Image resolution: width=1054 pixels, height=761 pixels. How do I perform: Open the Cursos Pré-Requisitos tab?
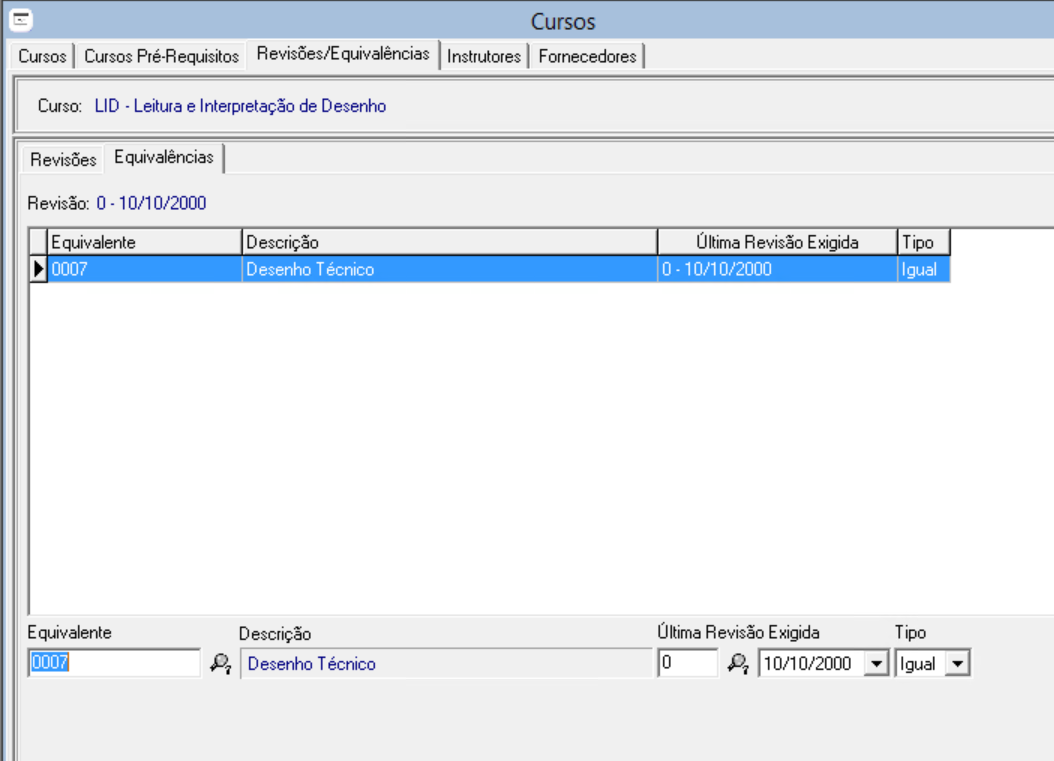tap(162, 57)
